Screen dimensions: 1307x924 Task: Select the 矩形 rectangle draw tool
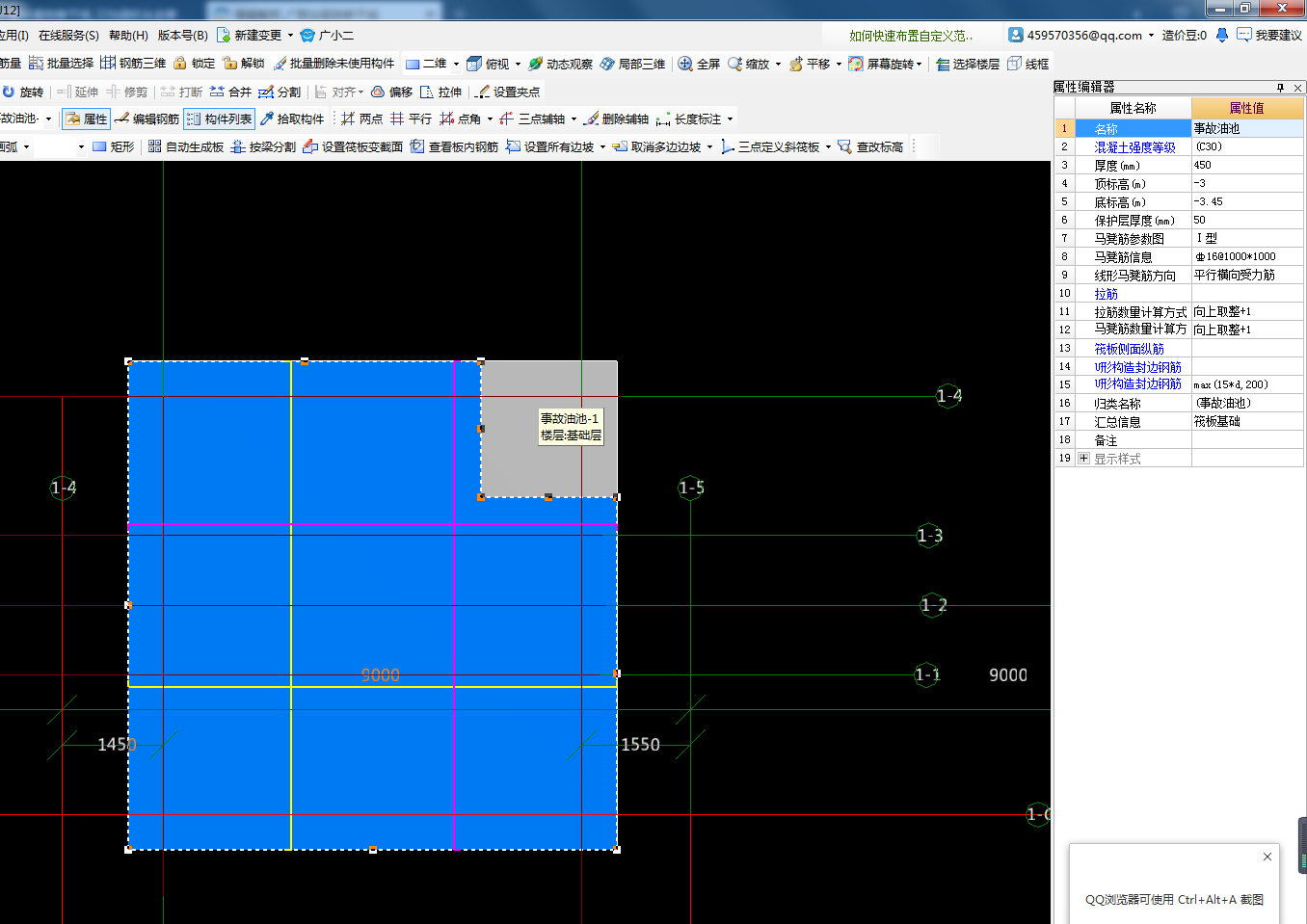click(x=113, y=147)
